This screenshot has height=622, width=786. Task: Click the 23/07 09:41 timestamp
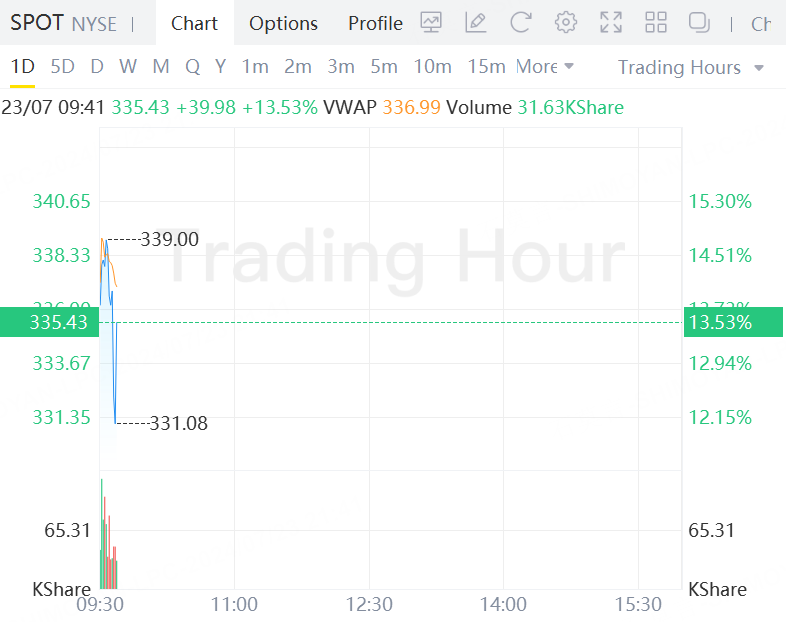53,107
